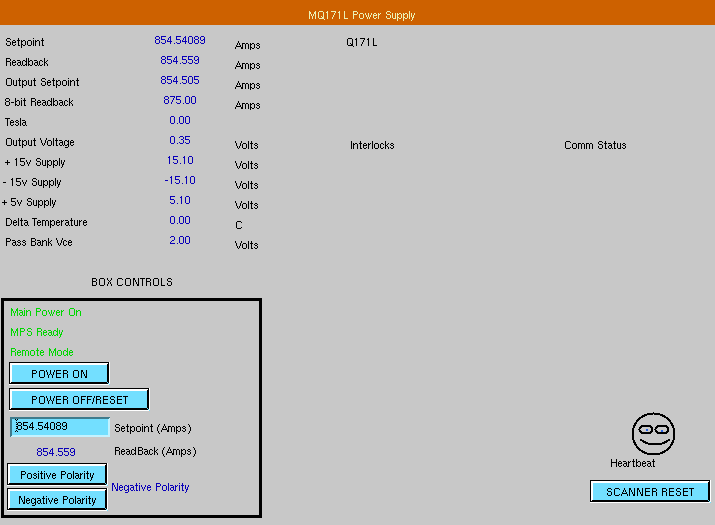Click the Heartbeat smiley face icon
Screen dimensions: 715x525
point(653,434)
